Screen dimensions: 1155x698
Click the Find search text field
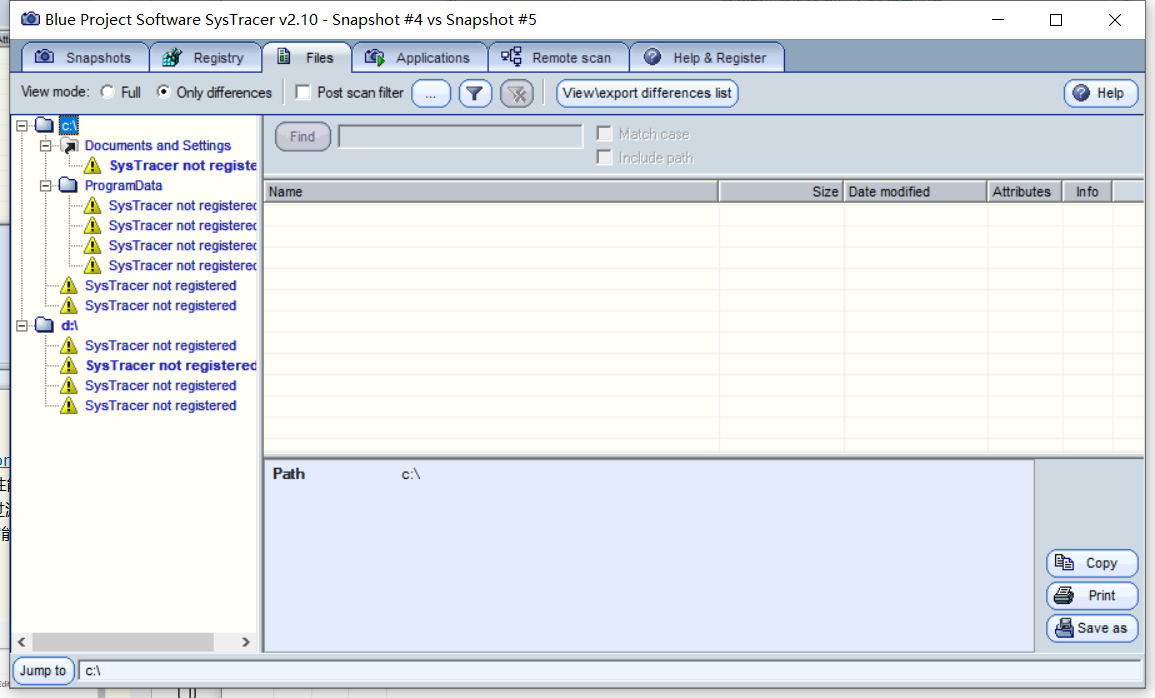coord(460,136)
